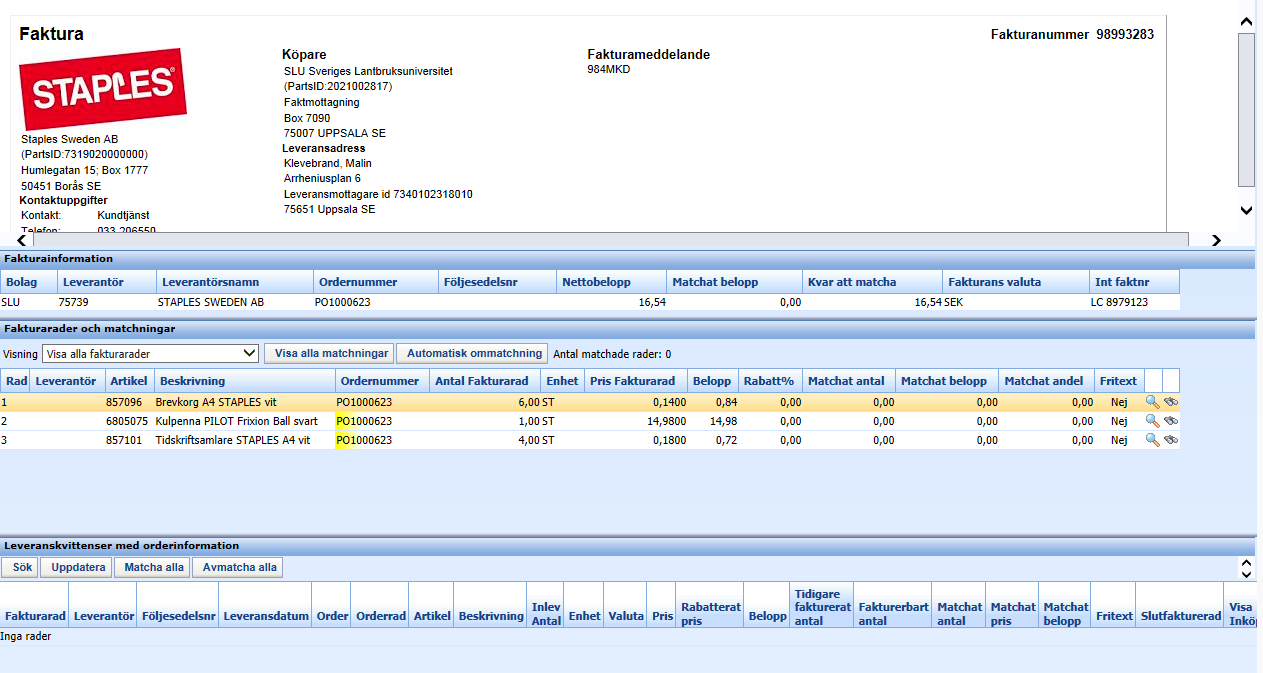Click the Visa alla matchningar button
This screenshot has width=1263, height=673.
(329, 353)
